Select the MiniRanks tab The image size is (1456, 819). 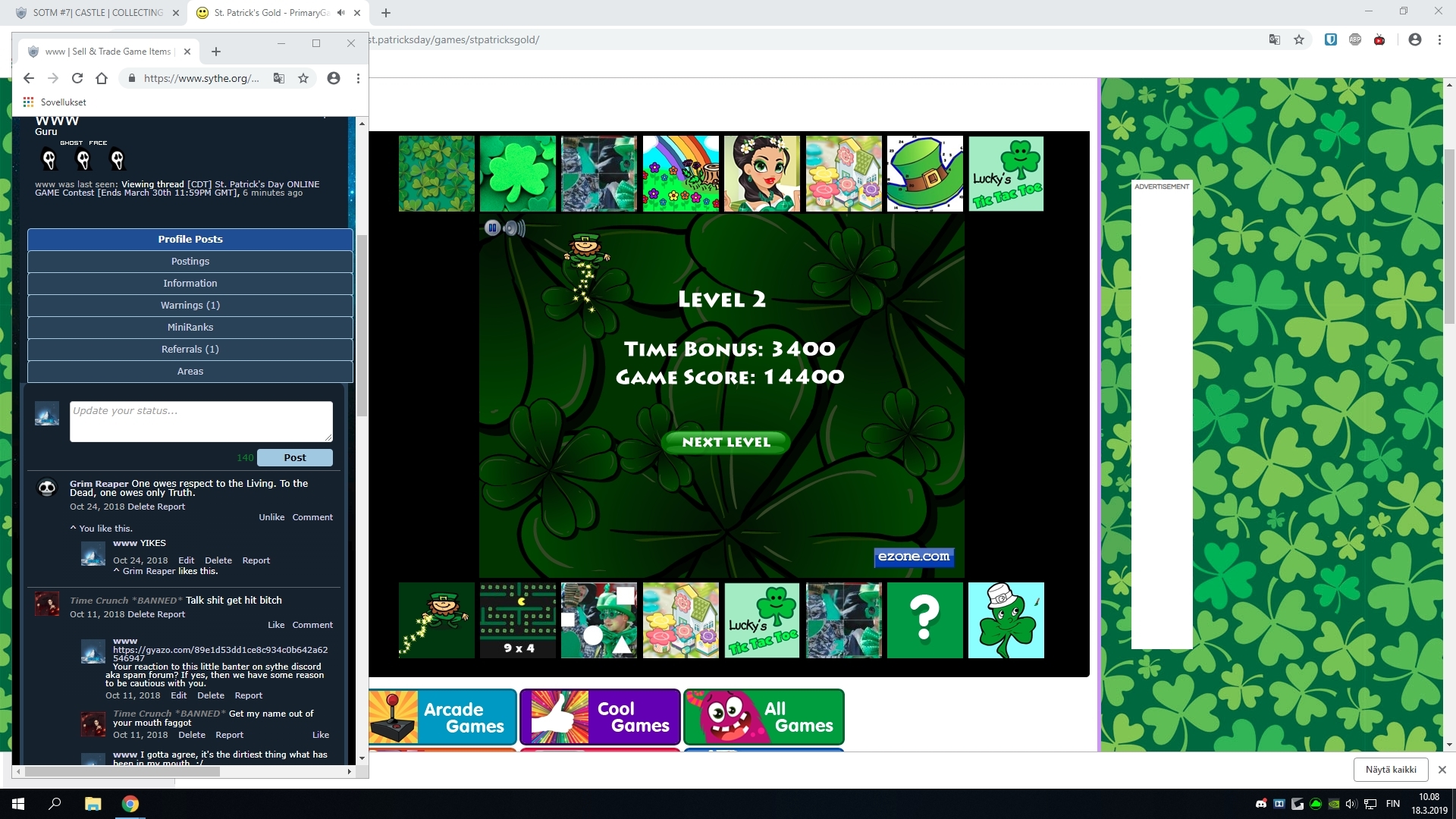[x=190, y=327]
